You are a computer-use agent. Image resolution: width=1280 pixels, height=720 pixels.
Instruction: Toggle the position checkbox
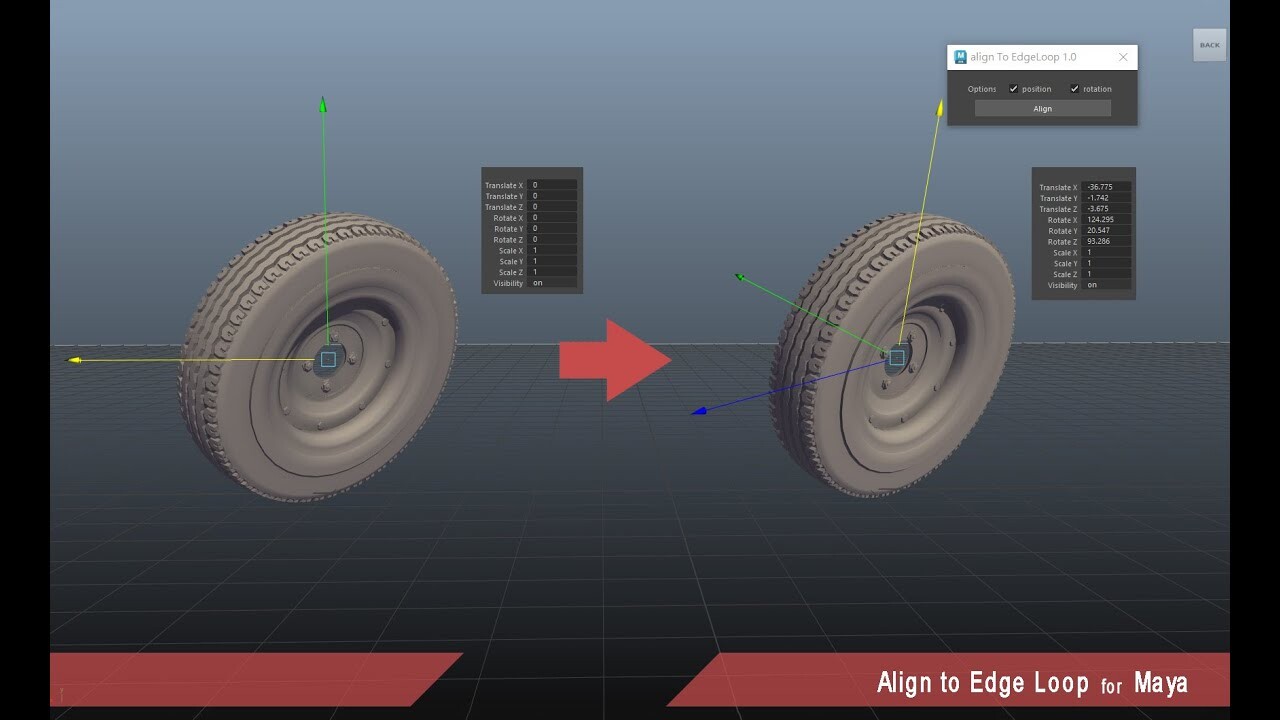(x=1014, y=89)
